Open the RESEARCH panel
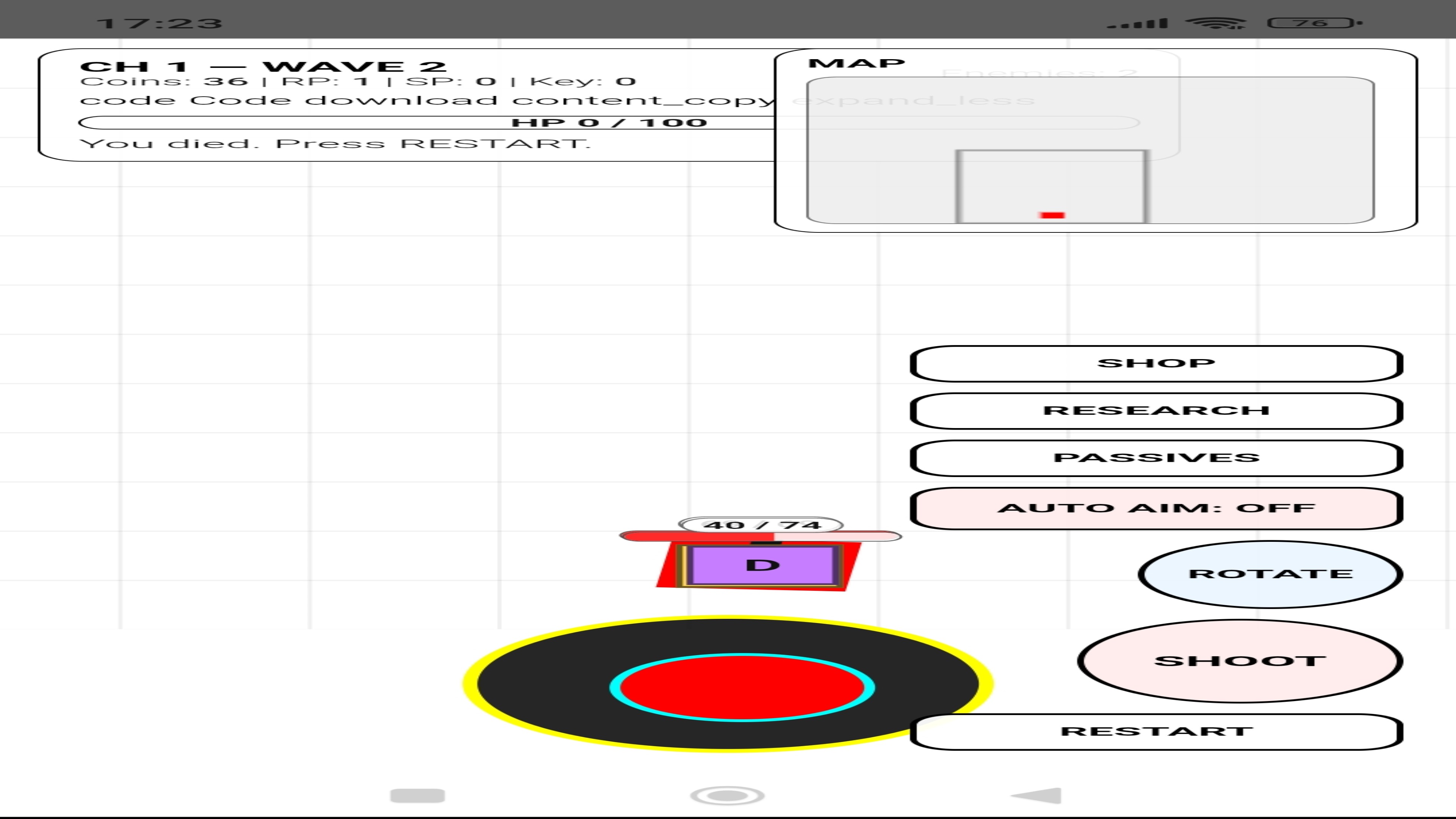The height and width of the screenshot is (819, 1456). 1156,411
